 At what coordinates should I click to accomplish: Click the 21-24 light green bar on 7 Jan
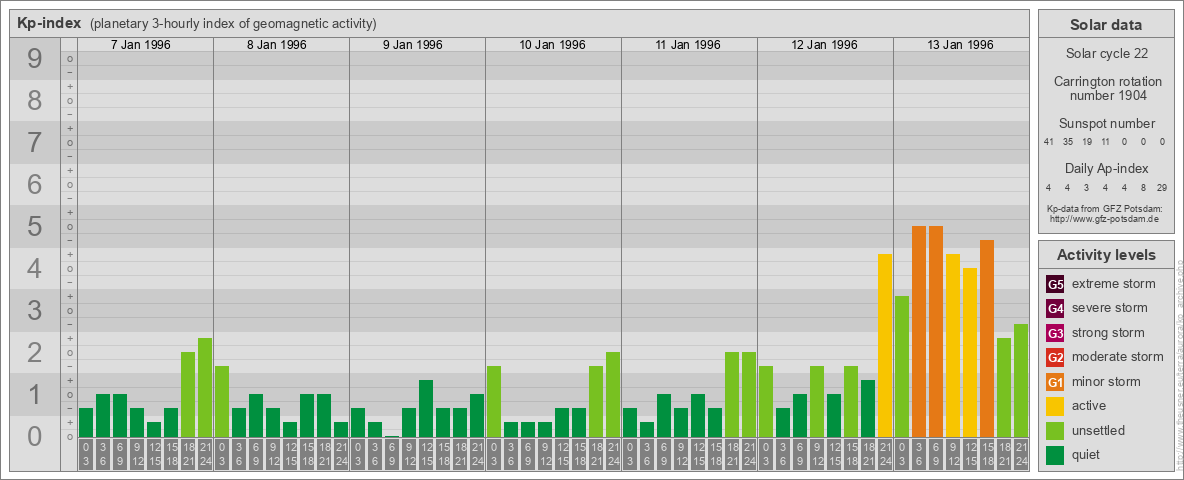tap(205, 387)
